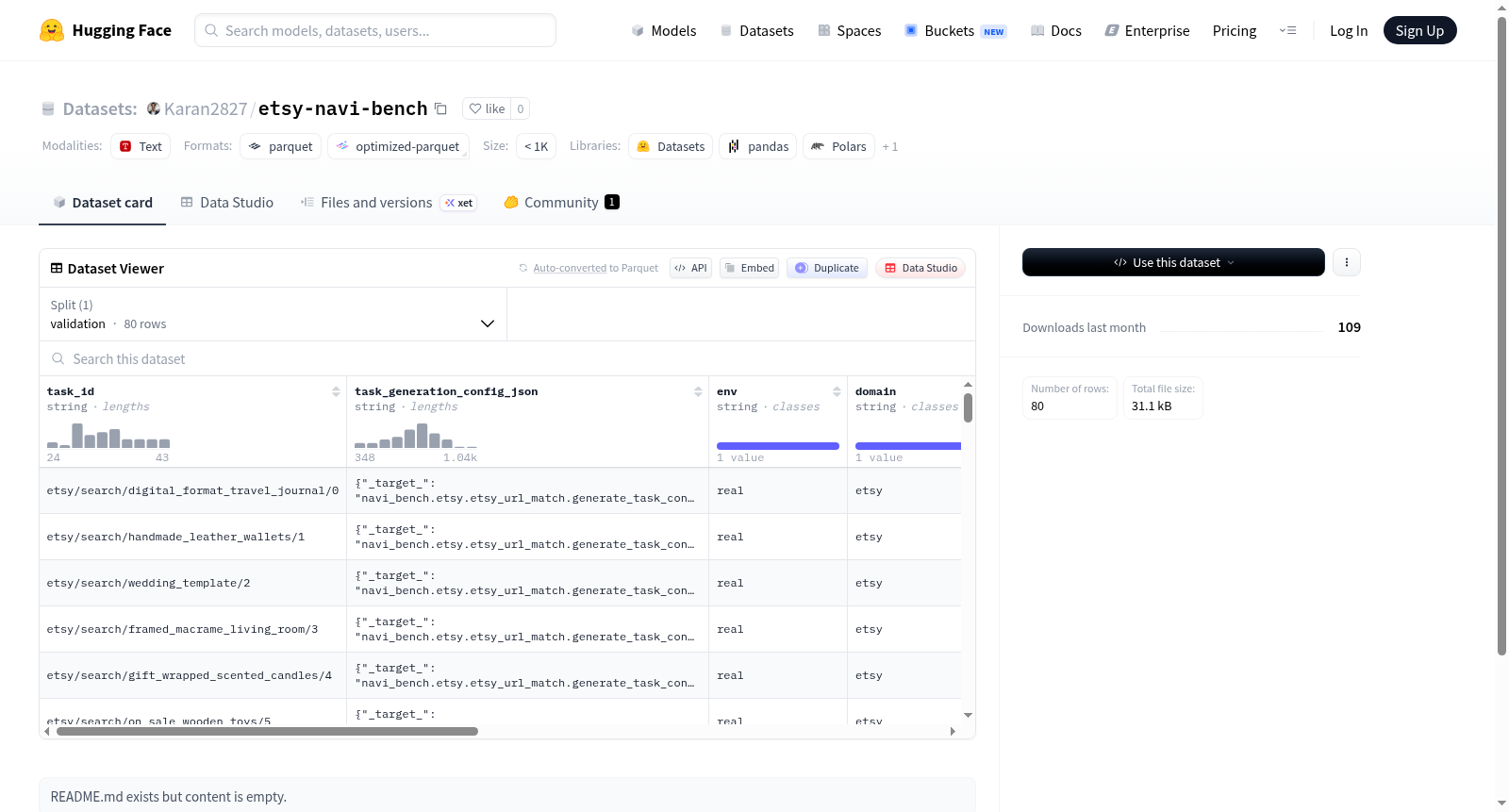Click the Embed button
Screen dimensions: 1509x812
click(749, 268)
